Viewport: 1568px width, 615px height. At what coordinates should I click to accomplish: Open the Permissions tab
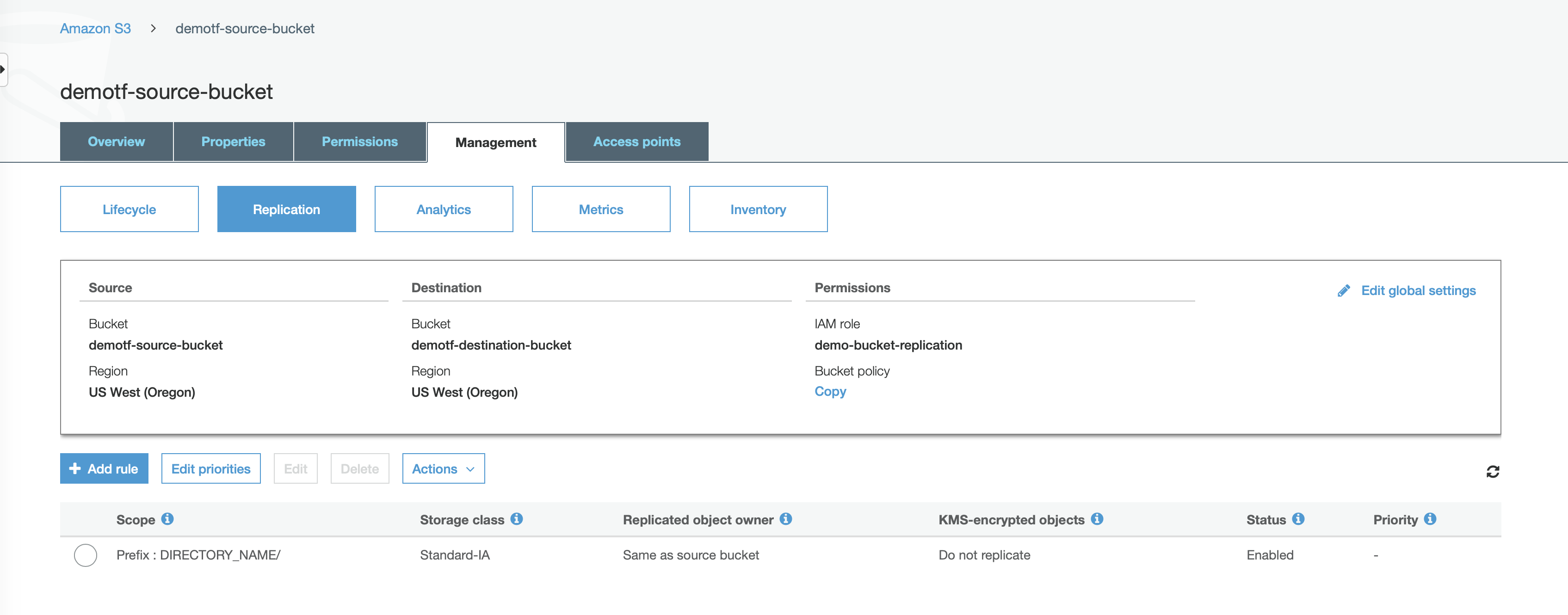[x=359, y=142]
